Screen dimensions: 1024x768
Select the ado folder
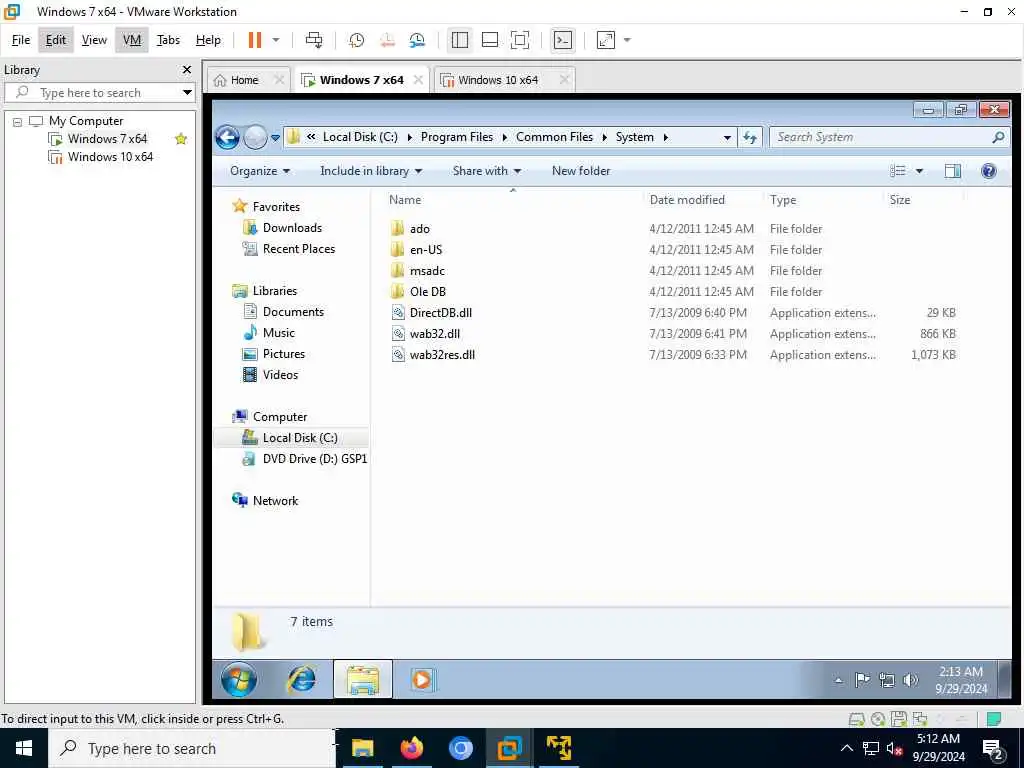pos(420,229)
